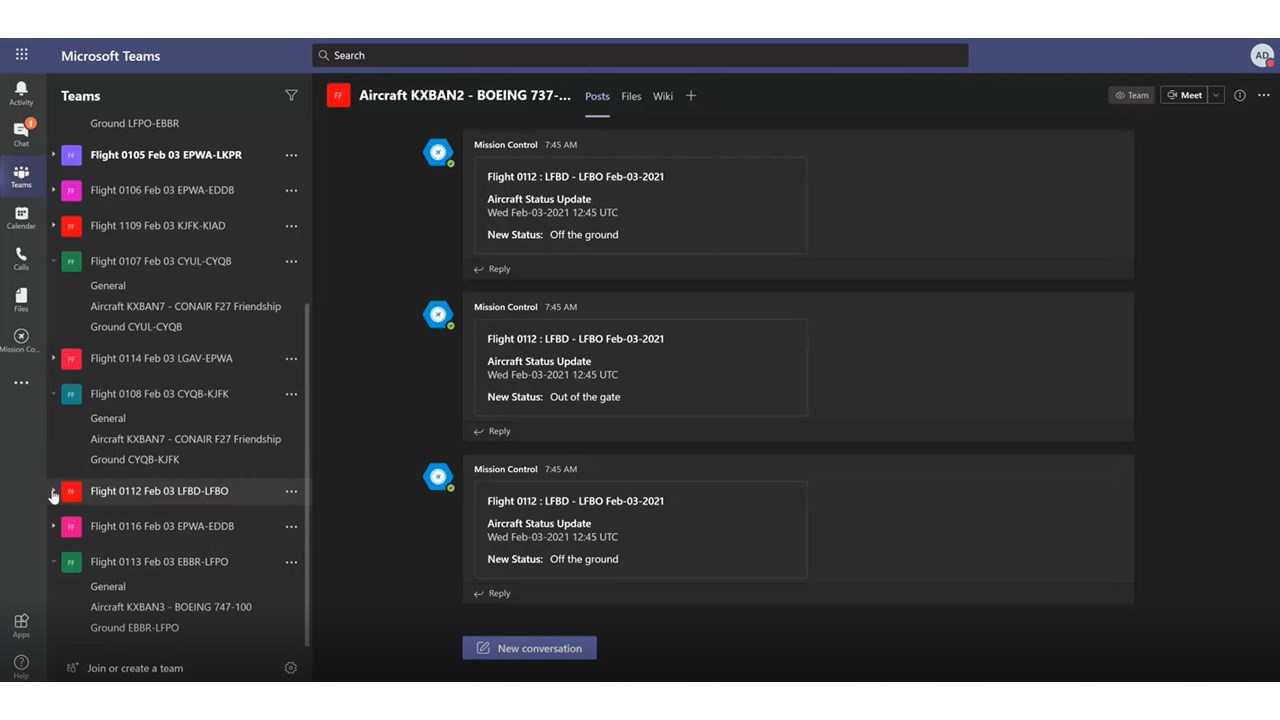Viewport: 1280px width, 720px height.
Task: Open Calls in the sidebar
Action: (x=21, y=258)
